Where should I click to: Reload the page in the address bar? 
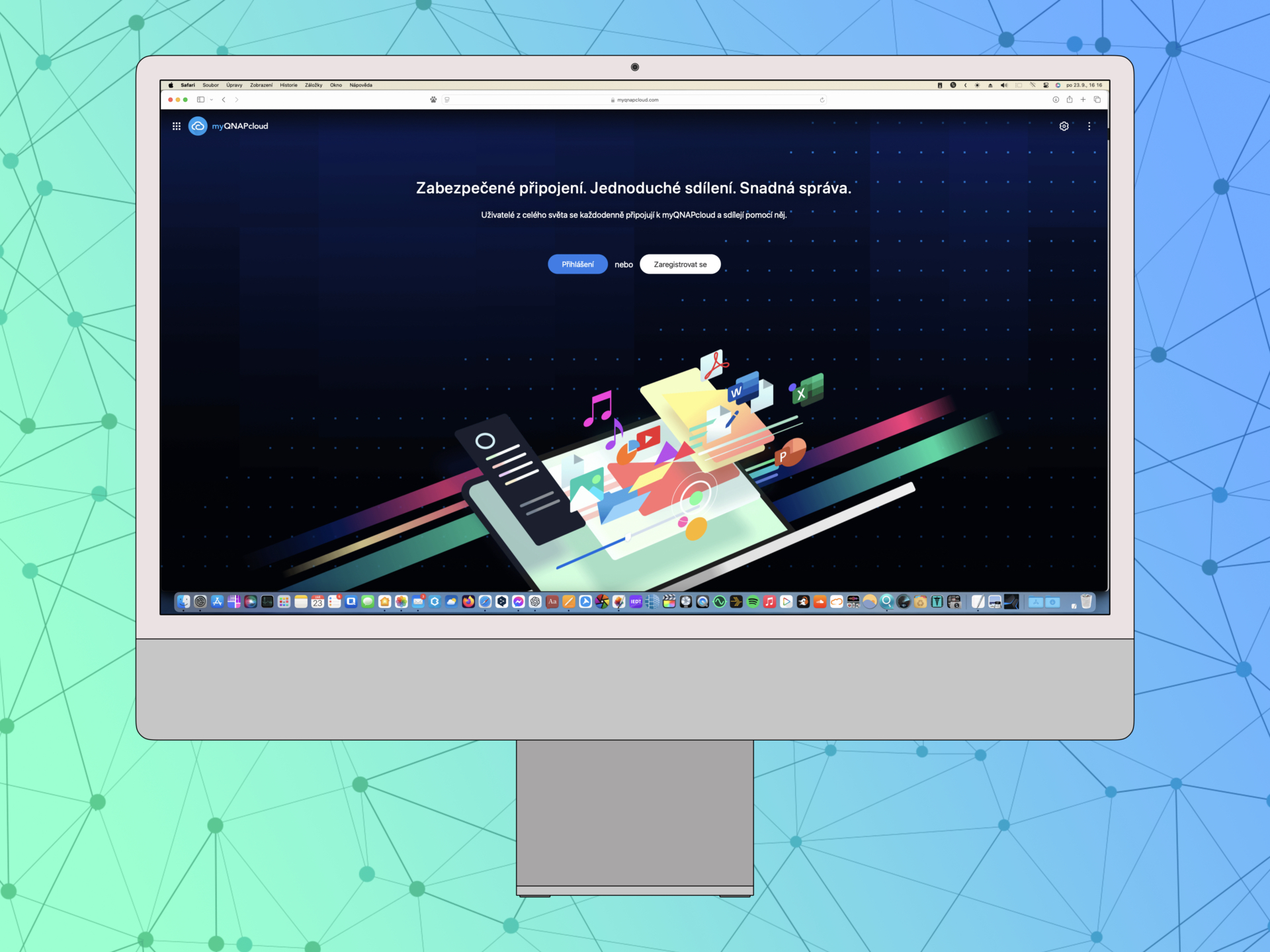(x=822, y=100)
